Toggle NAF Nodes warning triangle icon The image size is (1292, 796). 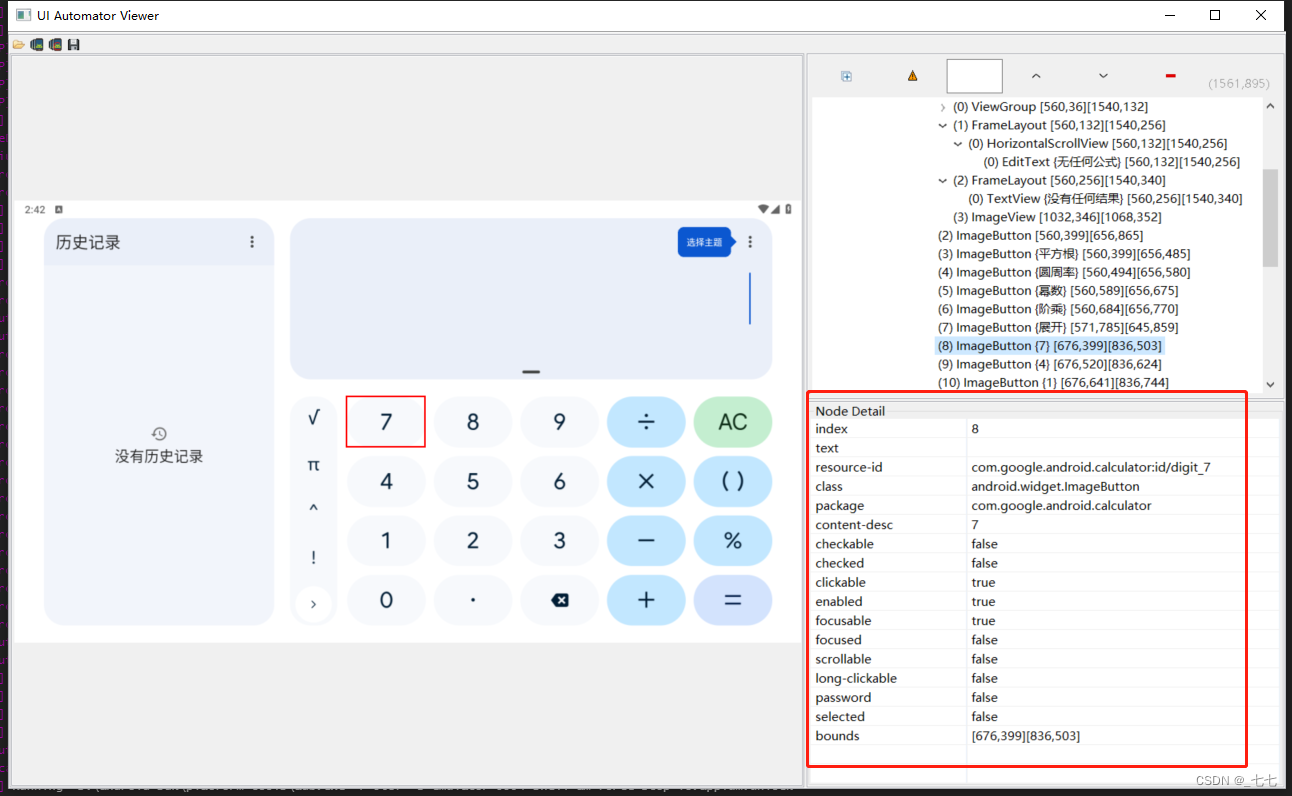[912, 76]
